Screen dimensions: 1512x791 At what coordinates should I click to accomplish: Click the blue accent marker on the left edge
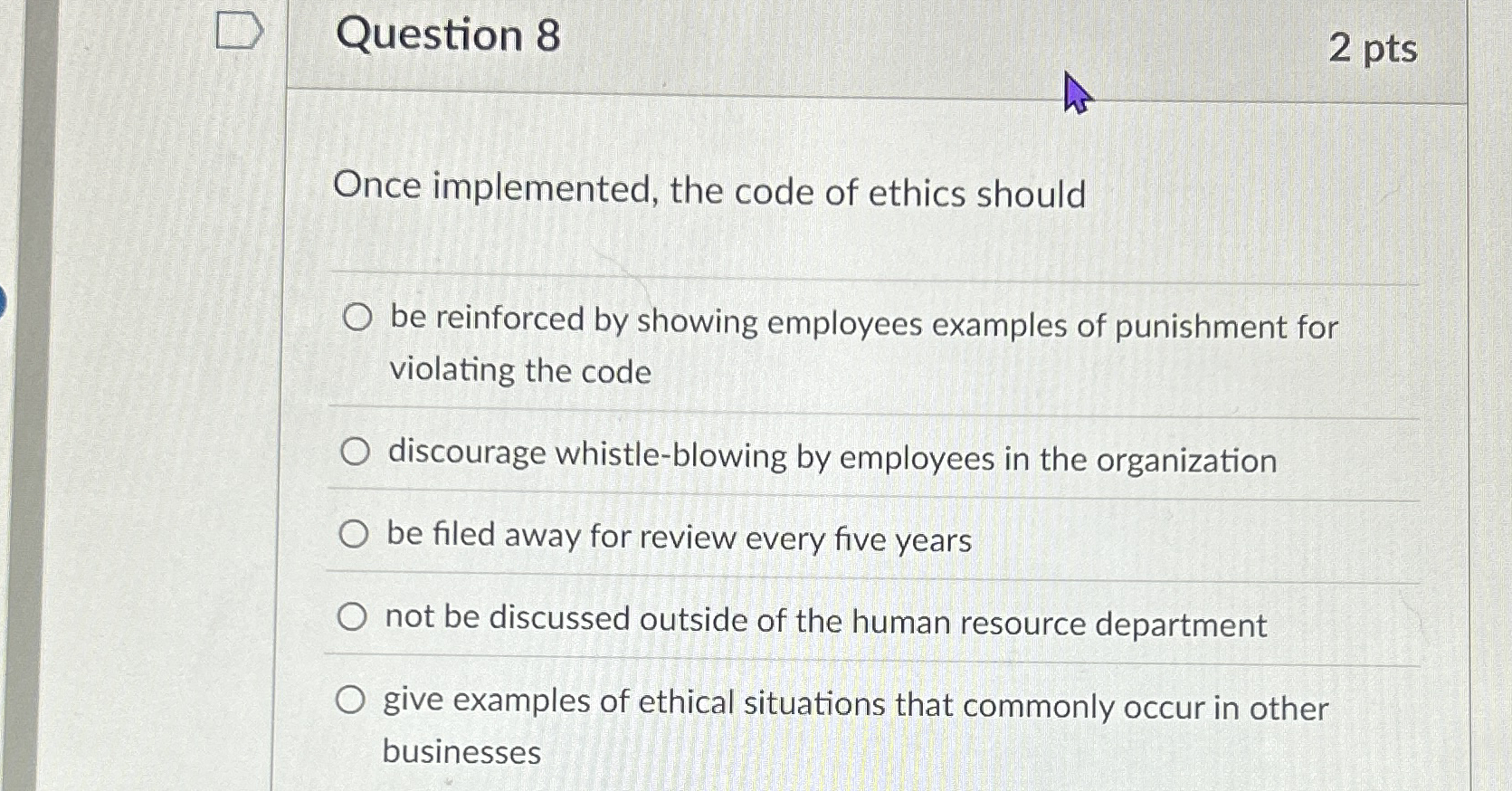4,299
